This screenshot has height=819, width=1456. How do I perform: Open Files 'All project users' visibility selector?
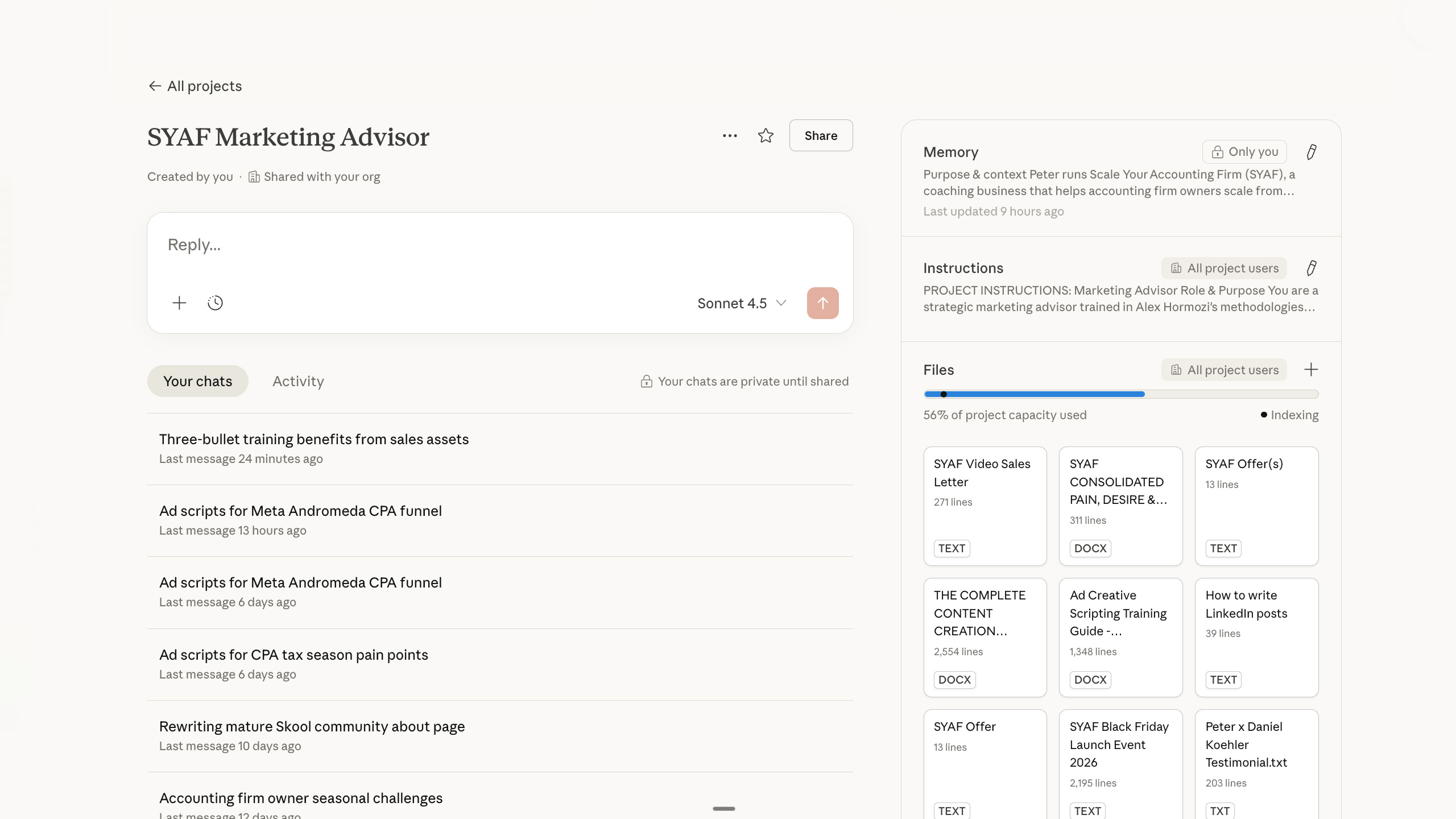coord(1223,370)
